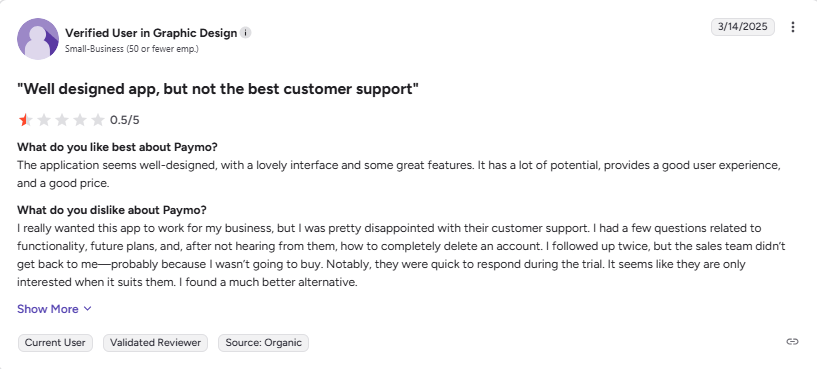Open the "Well designed app" review title
817x369 pixels.
coord(218,89)
